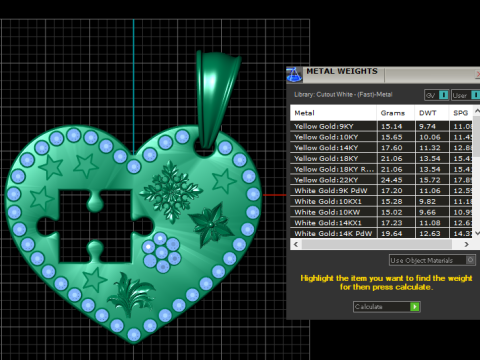The height and width of the screenshot is (360, 480).
Task: Select the Yellow Gold:18KY row
Action: (381, 158)
